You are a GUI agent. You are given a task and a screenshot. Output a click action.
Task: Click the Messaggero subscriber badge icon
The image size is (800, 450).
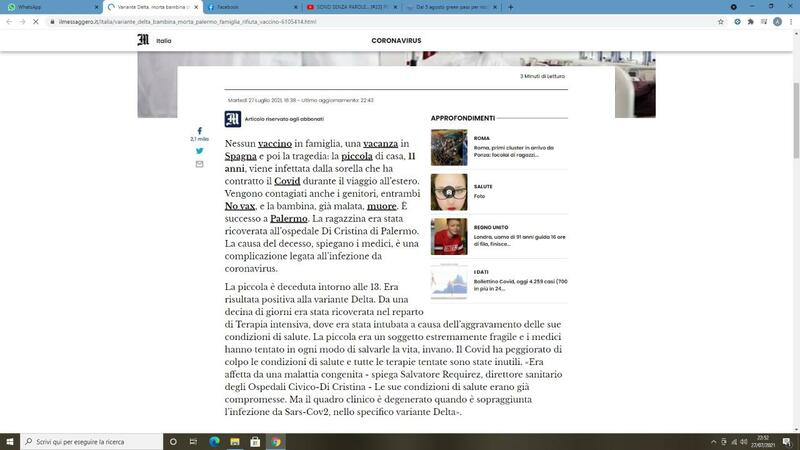(233, 119)
